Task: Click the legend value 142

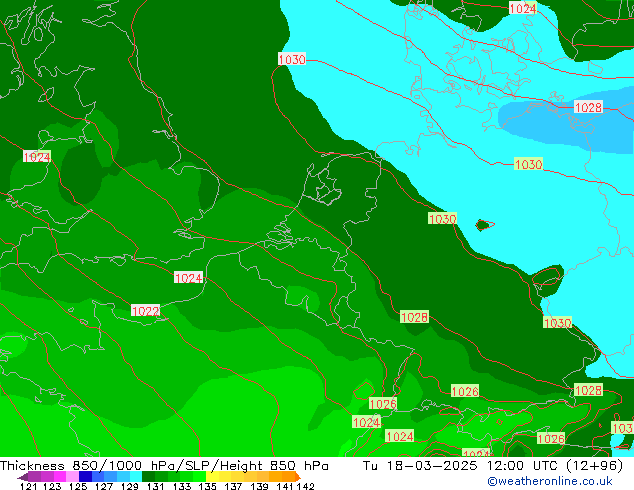Action: (306, 486)
